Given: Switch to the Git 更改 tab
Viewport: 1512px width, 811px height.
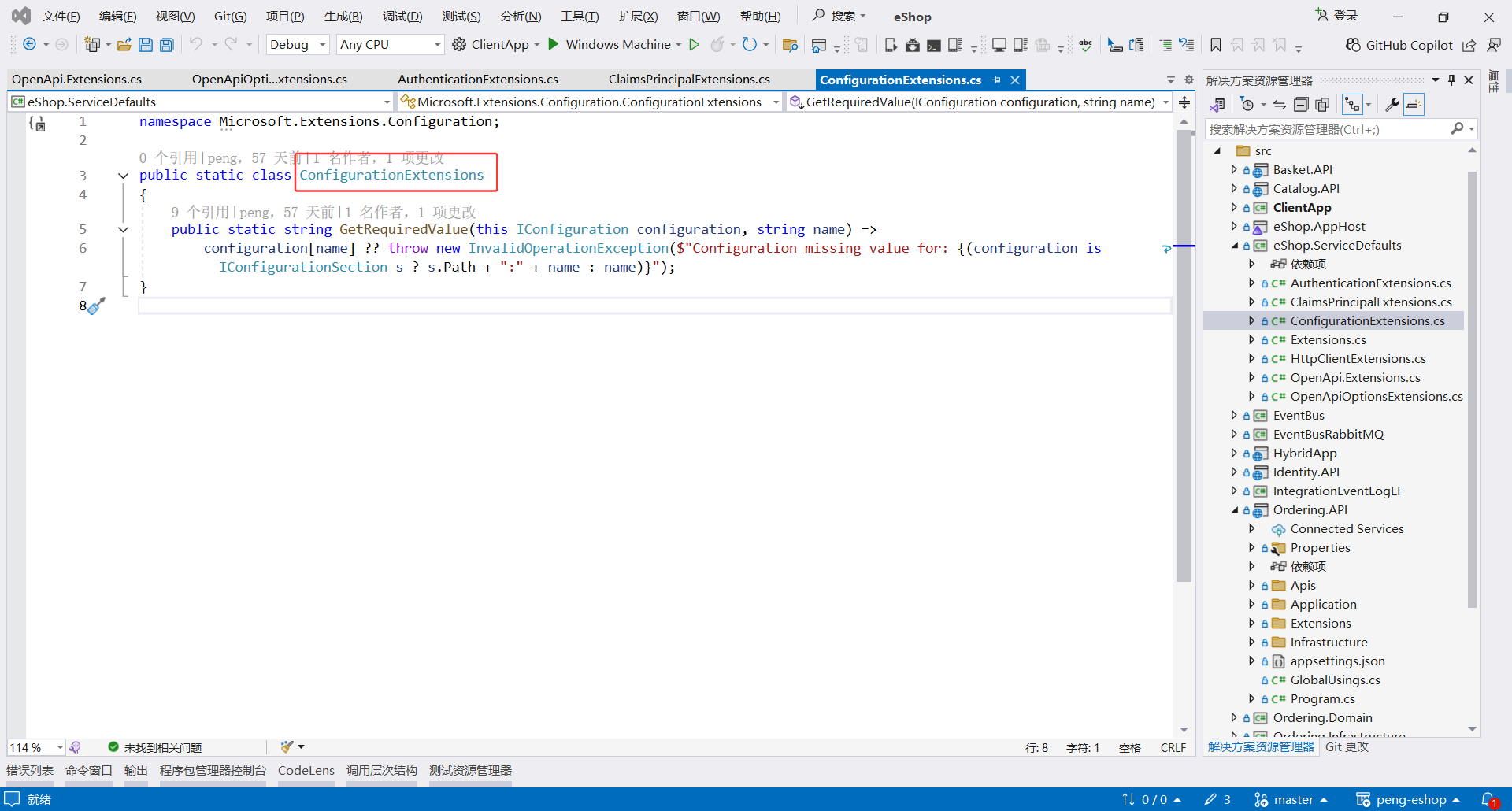Looking at the screenshot, I should 1347,747.
